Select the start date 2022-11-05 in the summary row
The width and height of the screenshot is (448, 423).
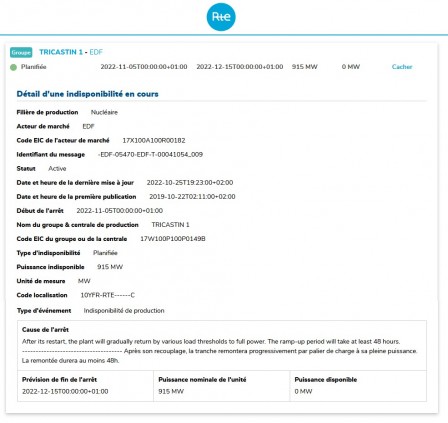click(144, 67)
